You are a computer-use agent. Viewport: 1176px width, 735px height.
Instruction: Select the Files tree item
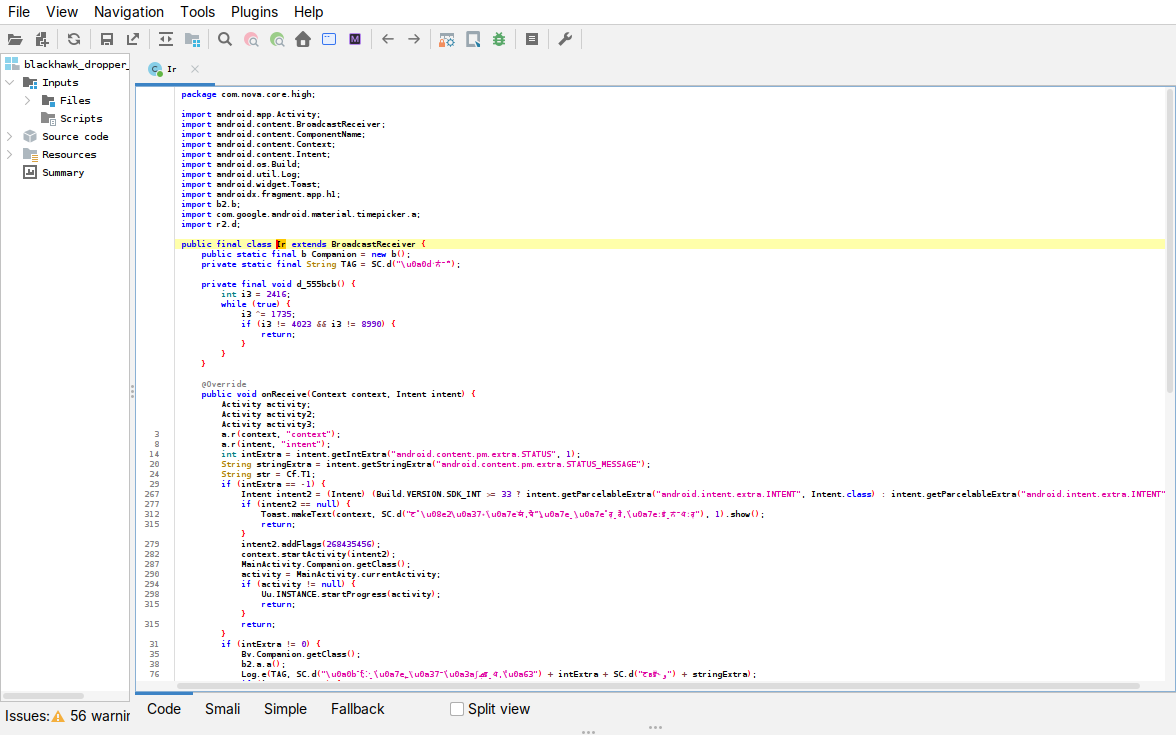(x=75, y=100)
